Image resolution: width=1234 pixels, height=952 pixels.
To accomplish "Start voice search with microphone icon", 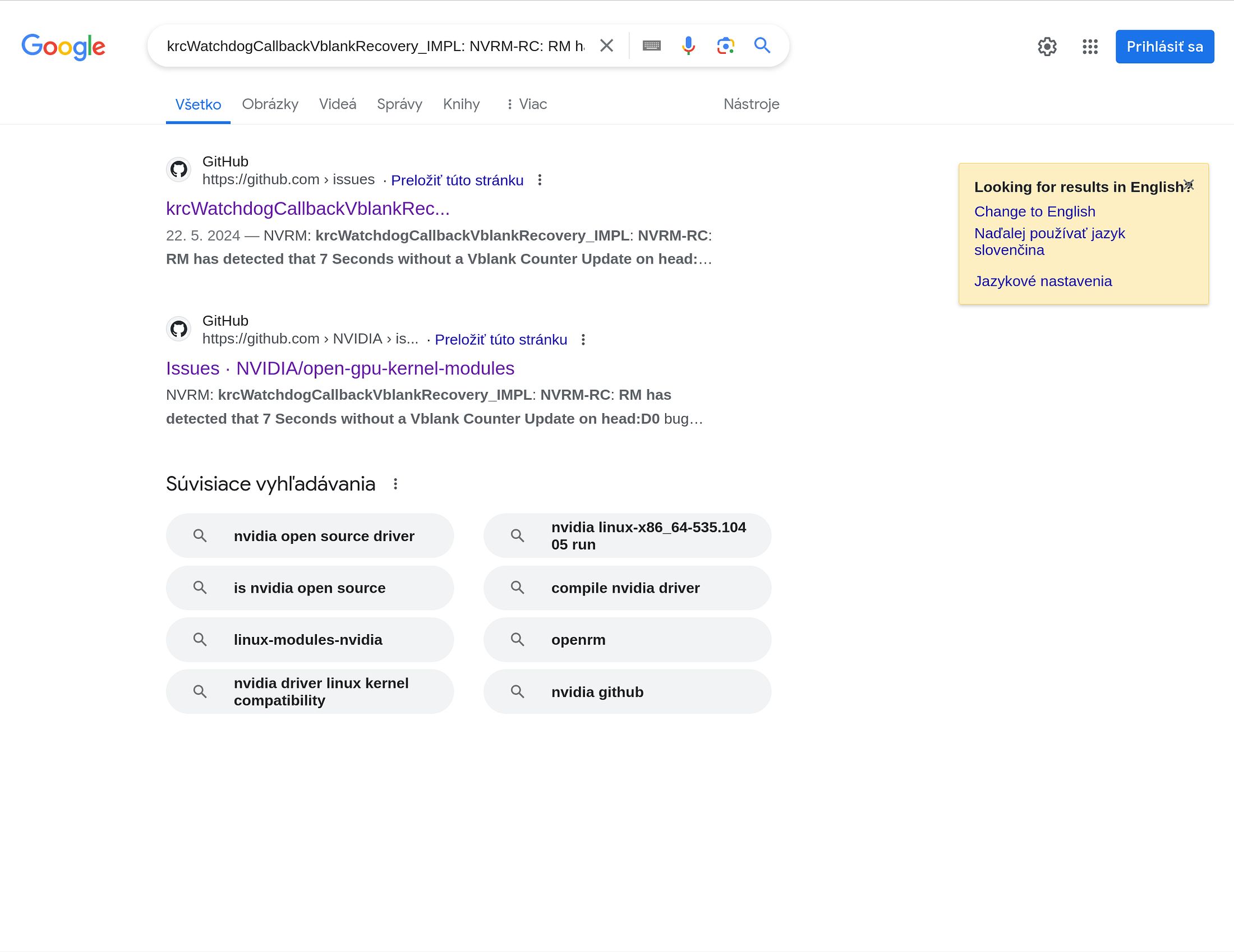I will 688,46.
